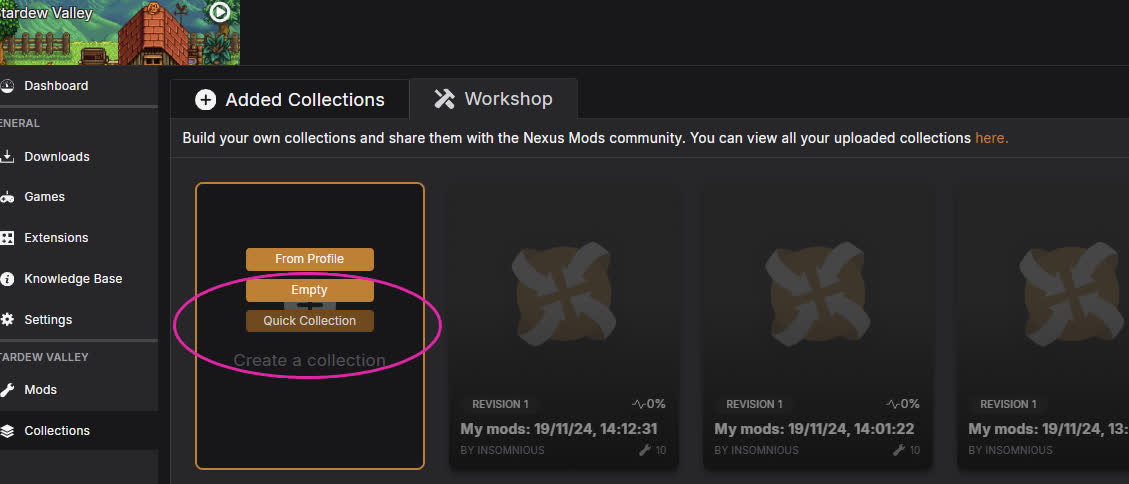Screen dimensions: 1129x484
Task: Click the Knowledge Base info icon
Action: 7,279
